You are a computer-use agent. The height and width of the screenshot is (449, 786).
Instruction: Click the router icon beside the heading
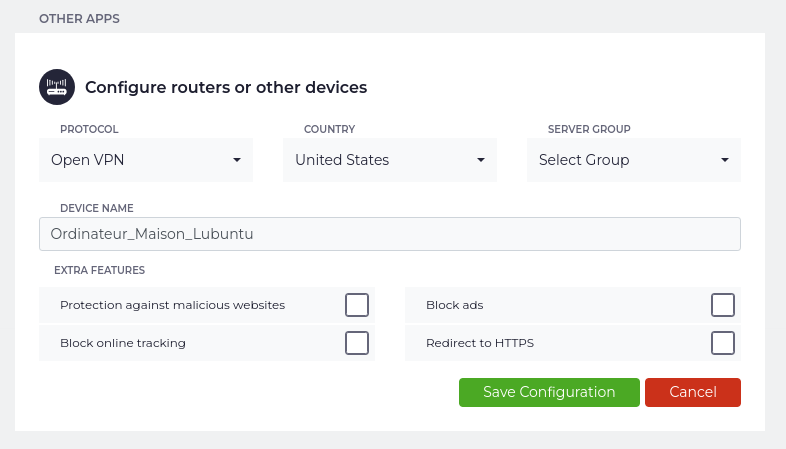[57, 87]
